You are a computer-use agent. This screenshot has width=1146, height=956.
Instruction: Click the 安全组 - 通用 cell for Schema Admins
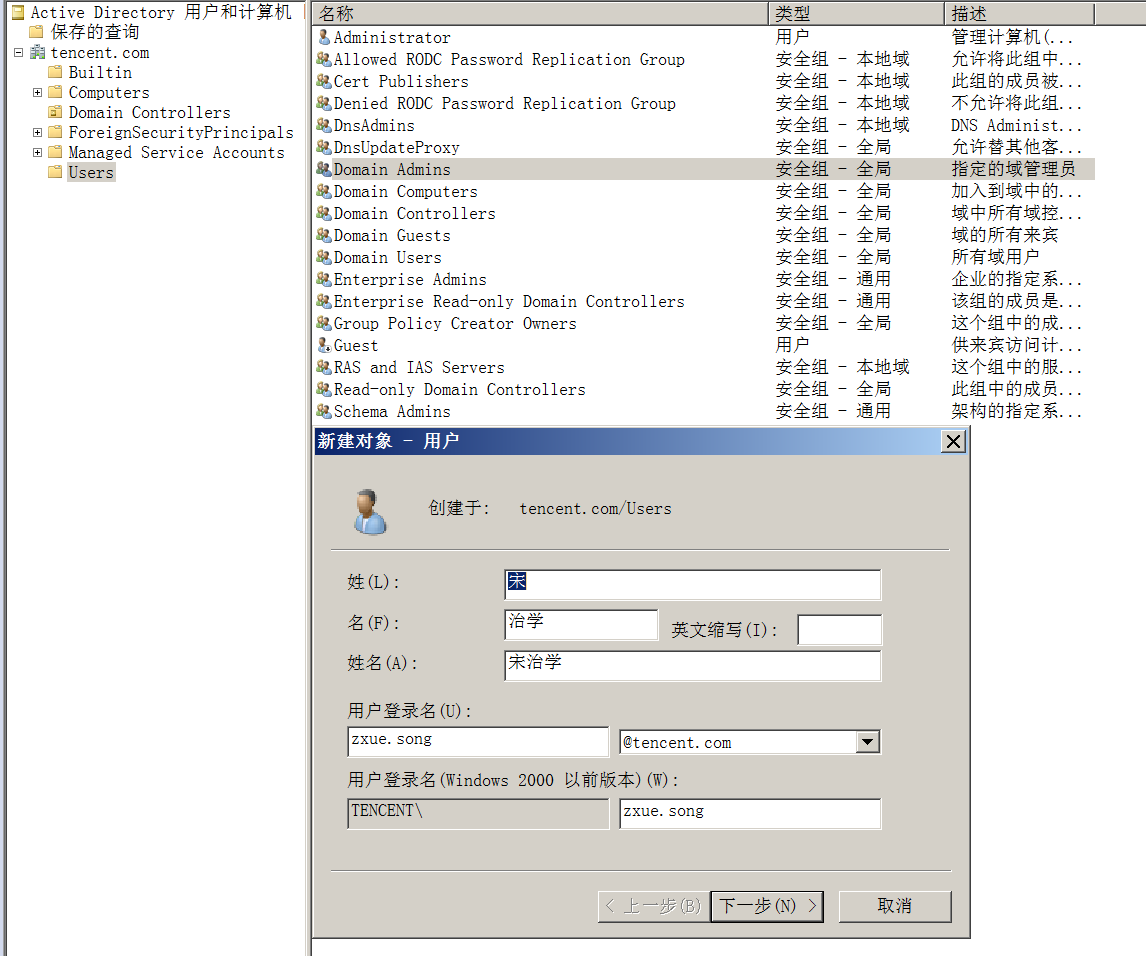(x=833, y=411)
